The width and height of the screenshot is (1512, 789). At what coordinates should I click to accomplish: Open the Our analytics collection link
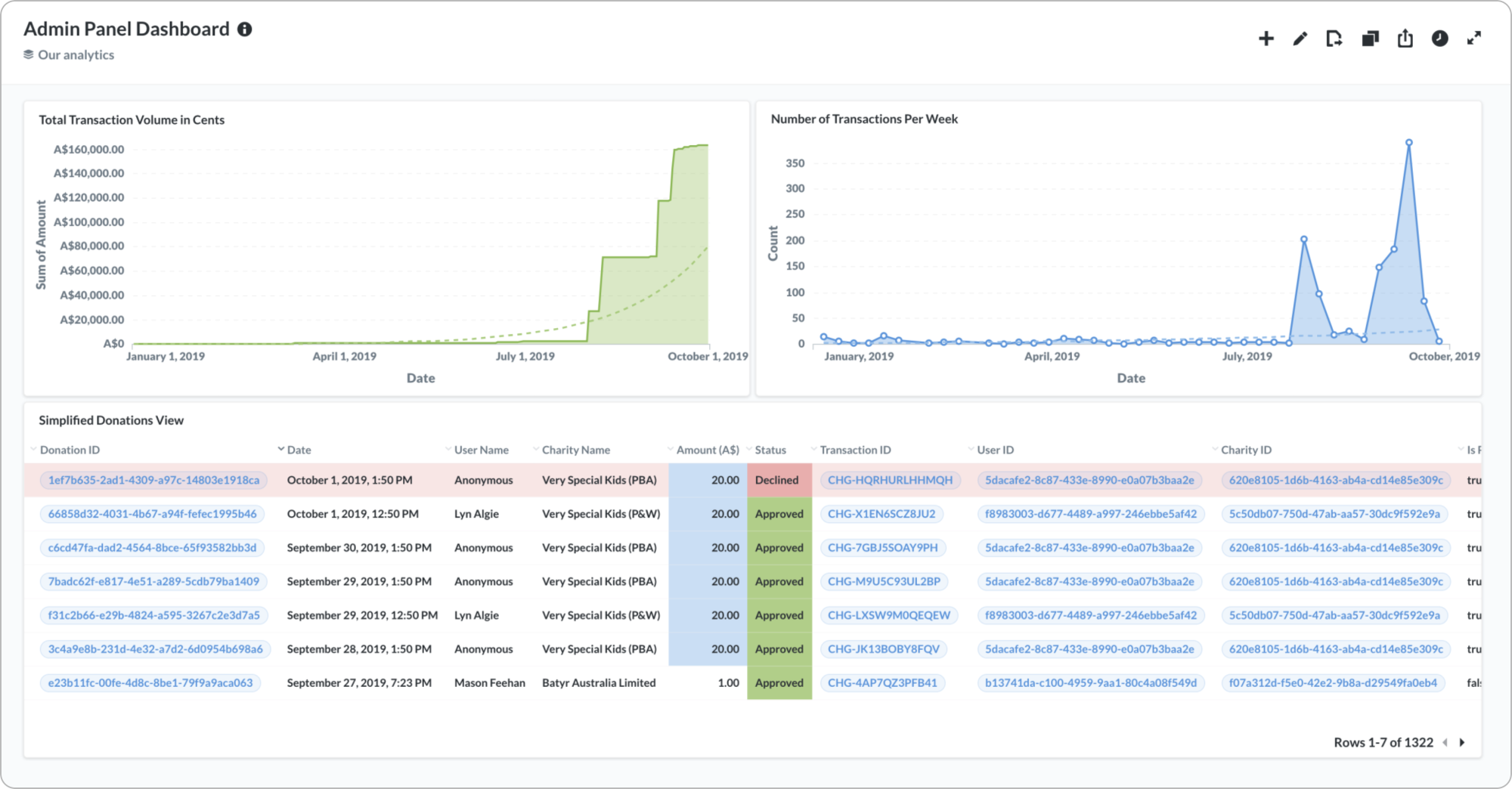click(x=76, y=55)
